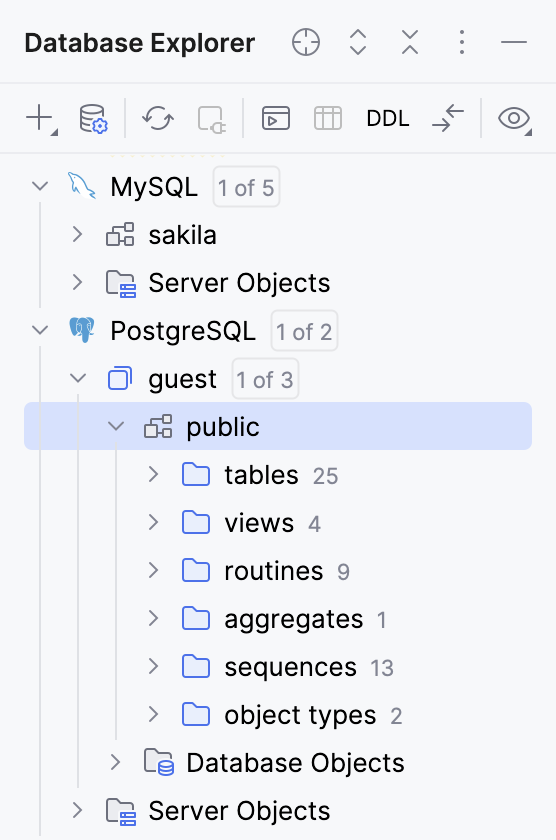
Task: Toggle the View Options eye icon
Action: (514, 118)
